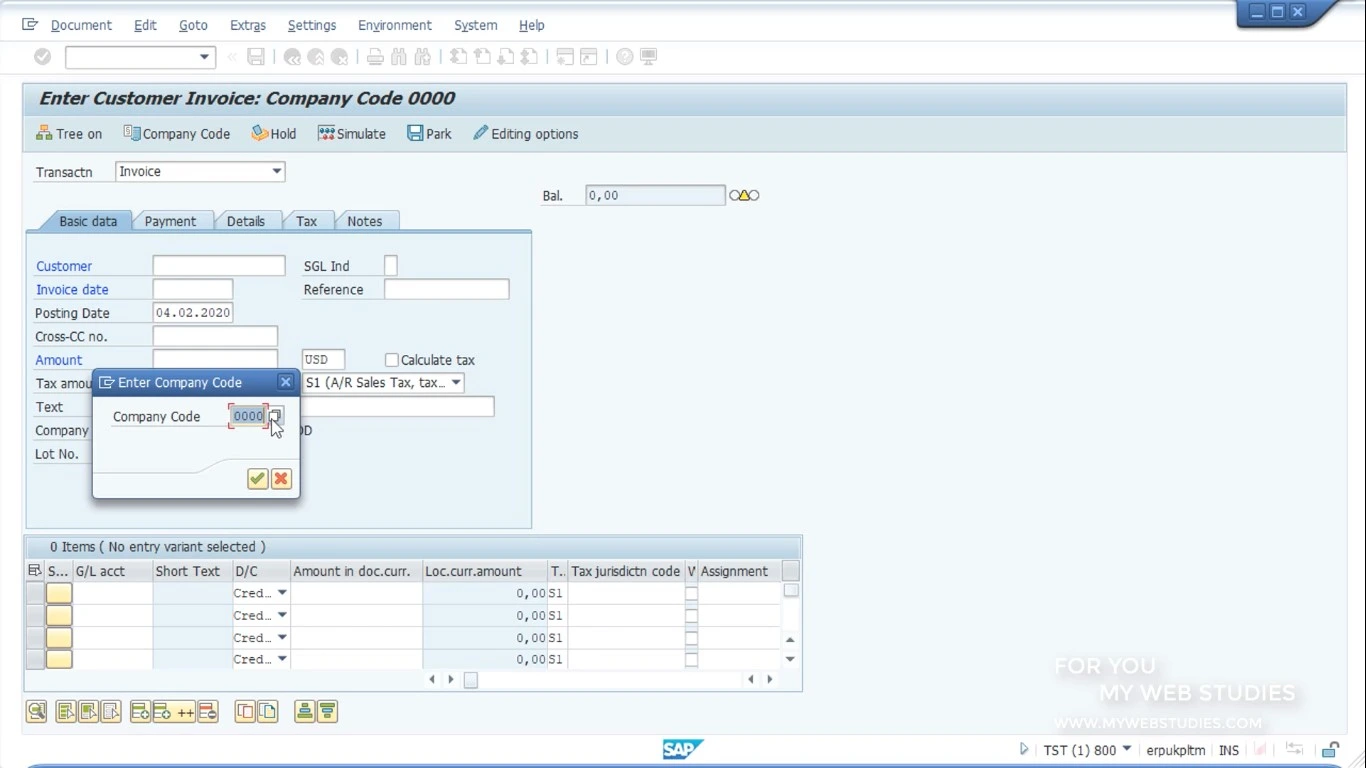Click the Sort descending icon below table
The image size is (1366, 768).
[x=327, y=712]
